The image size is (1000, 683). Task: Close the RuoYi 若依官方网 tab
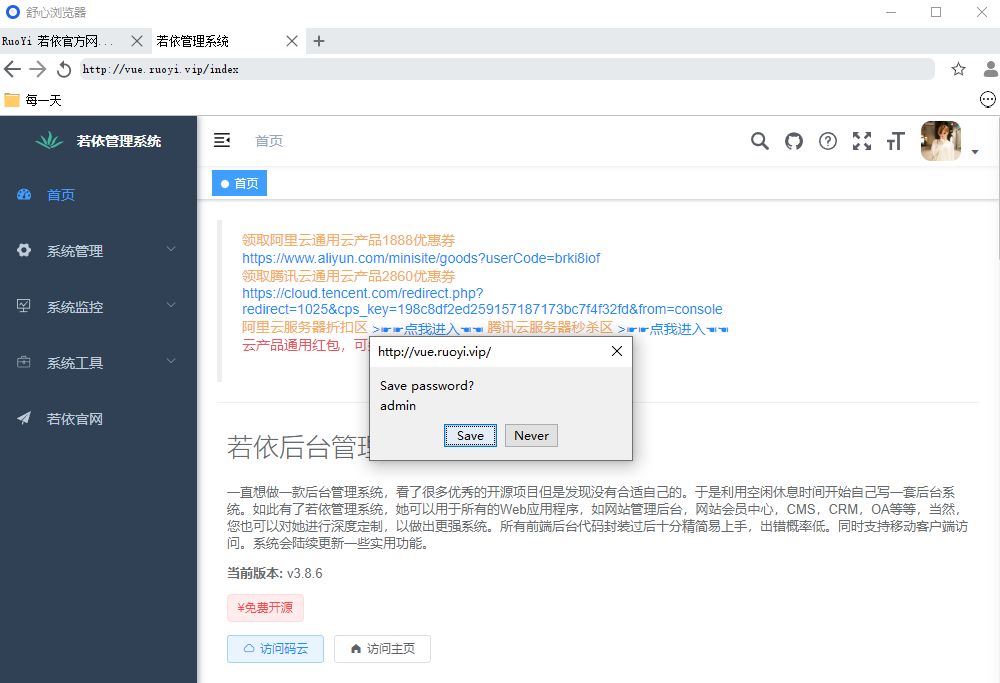pos(136,41)
